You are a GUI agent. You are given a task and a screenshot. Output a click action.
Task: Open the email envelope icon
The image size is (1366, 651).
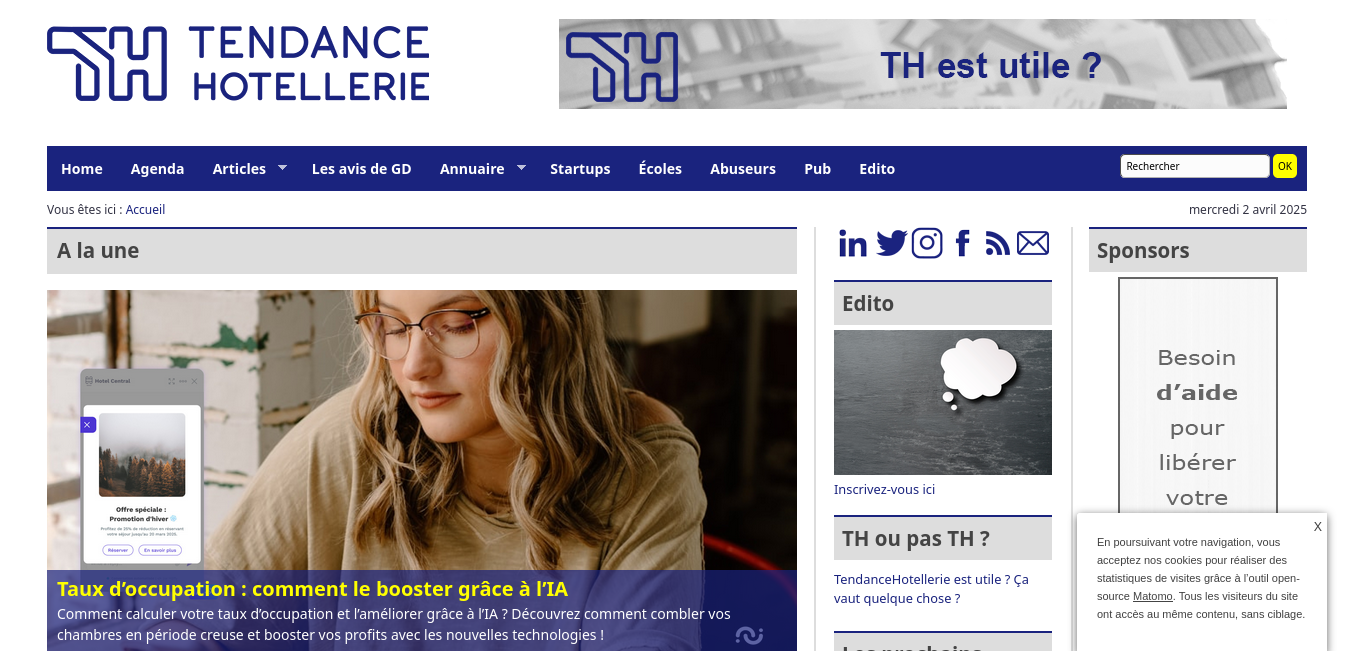point(1033,243)
